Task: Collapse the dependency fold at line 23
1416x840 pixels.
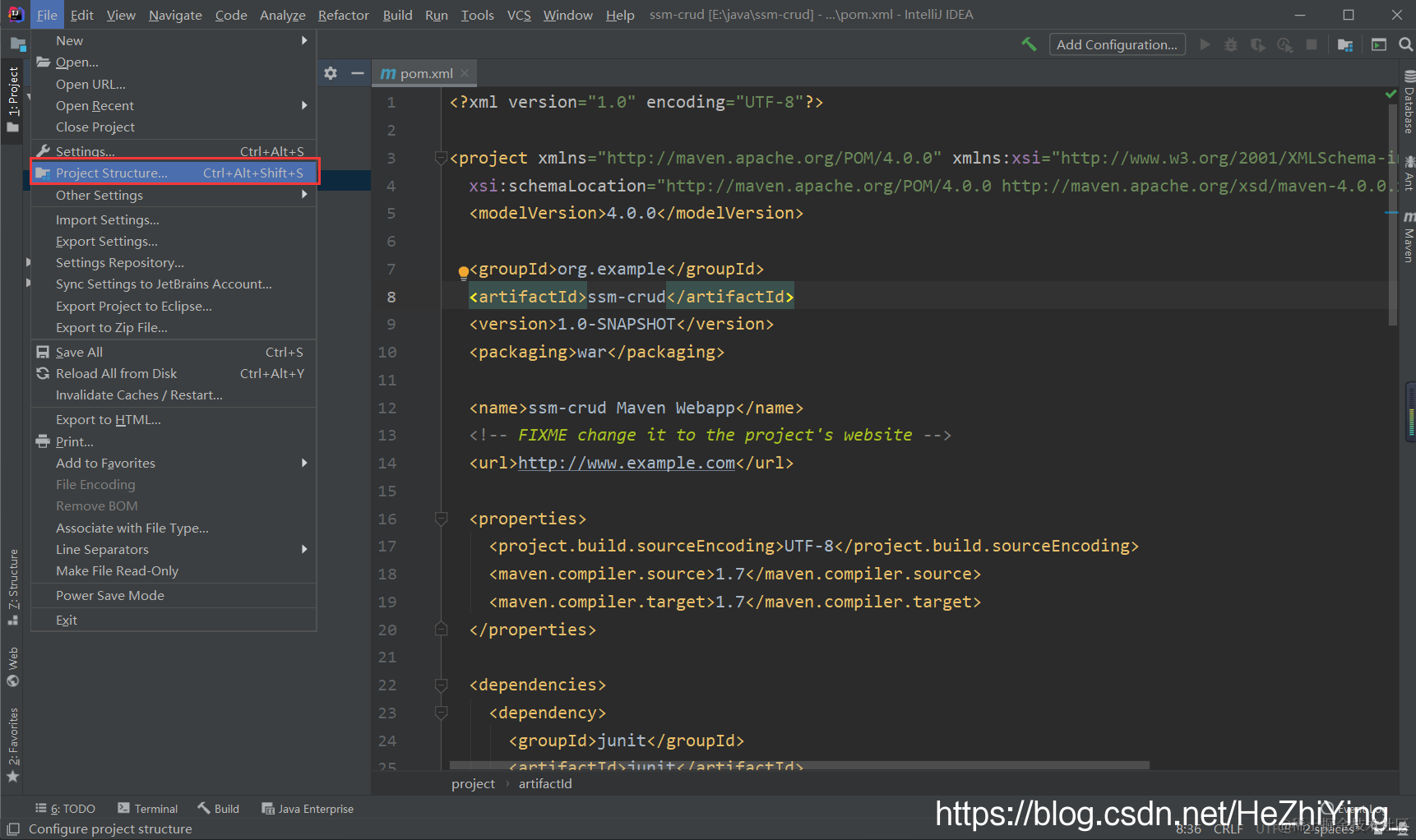Action: coord(441,713)
